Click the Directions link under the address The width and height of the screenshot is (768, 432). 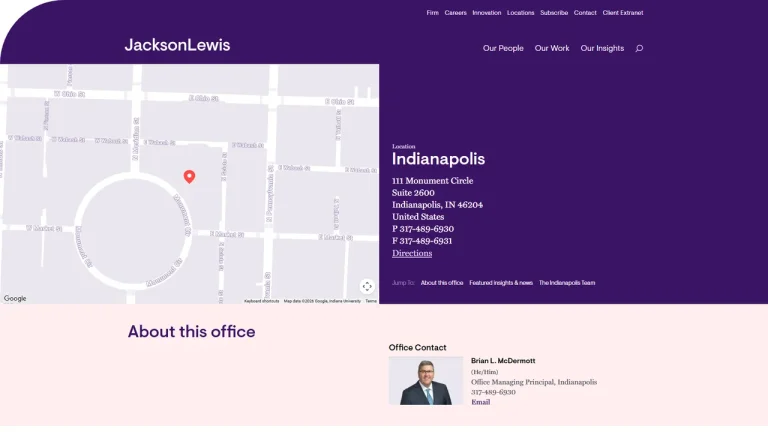[412, 253]
